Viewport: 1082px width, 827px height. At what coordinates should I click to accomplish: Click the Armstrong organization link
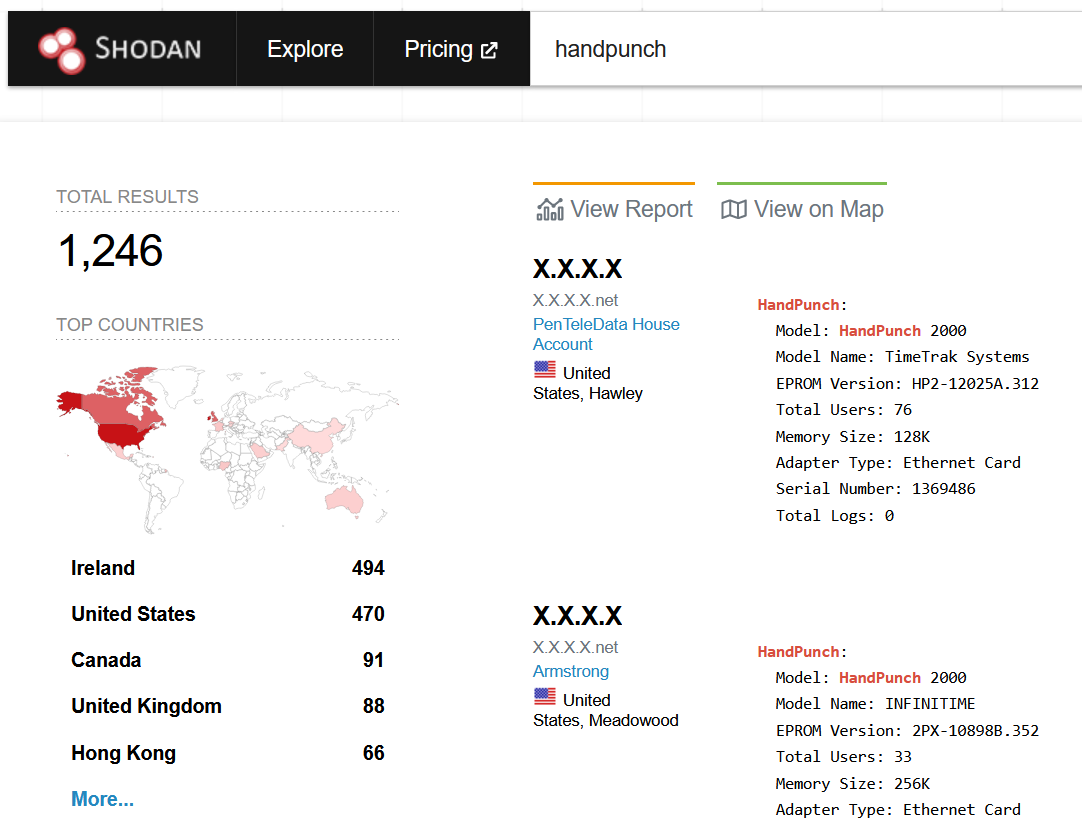pos(571,671)
